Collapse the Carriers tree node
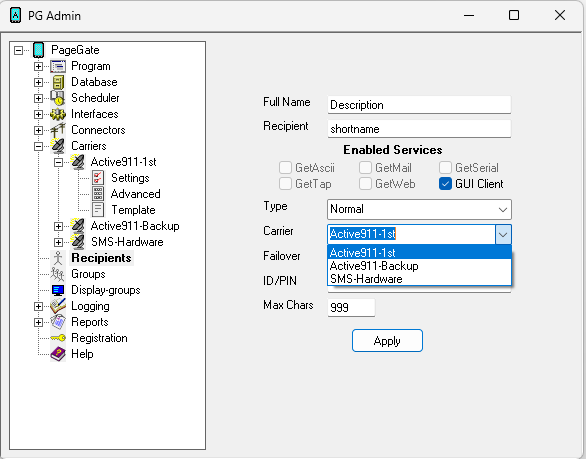The height and width of the screenshot is (459, 586). 38,146
